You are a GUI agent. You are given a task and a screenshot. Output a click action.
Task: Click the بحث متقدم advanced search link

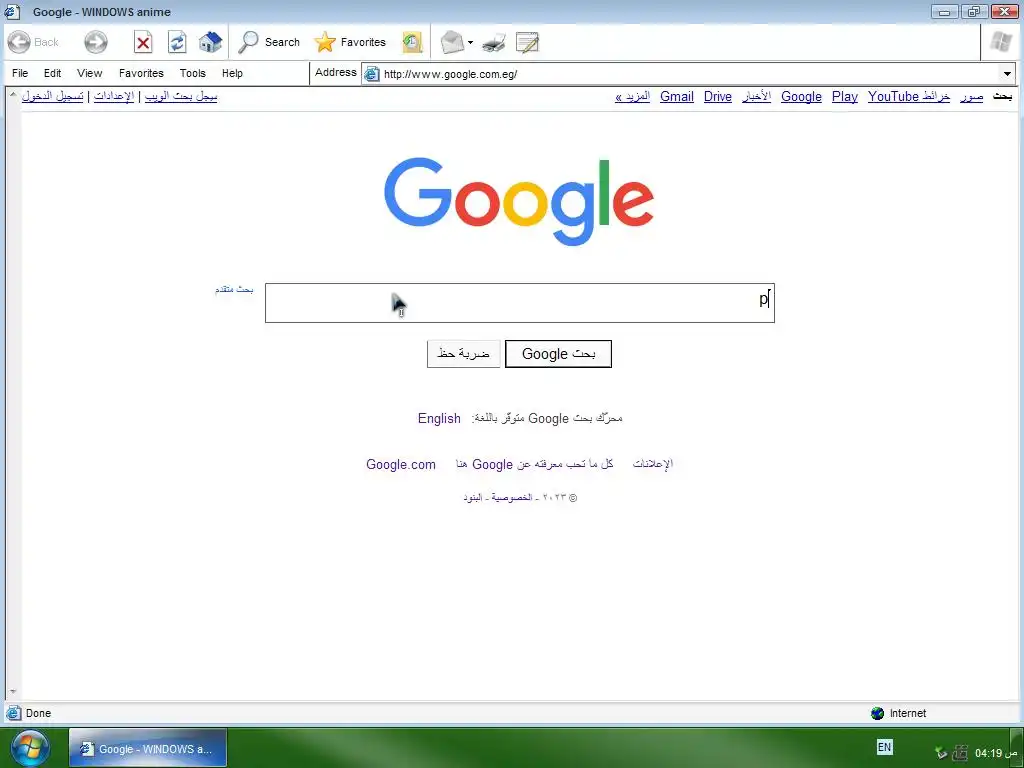click(x=234, y=289)
